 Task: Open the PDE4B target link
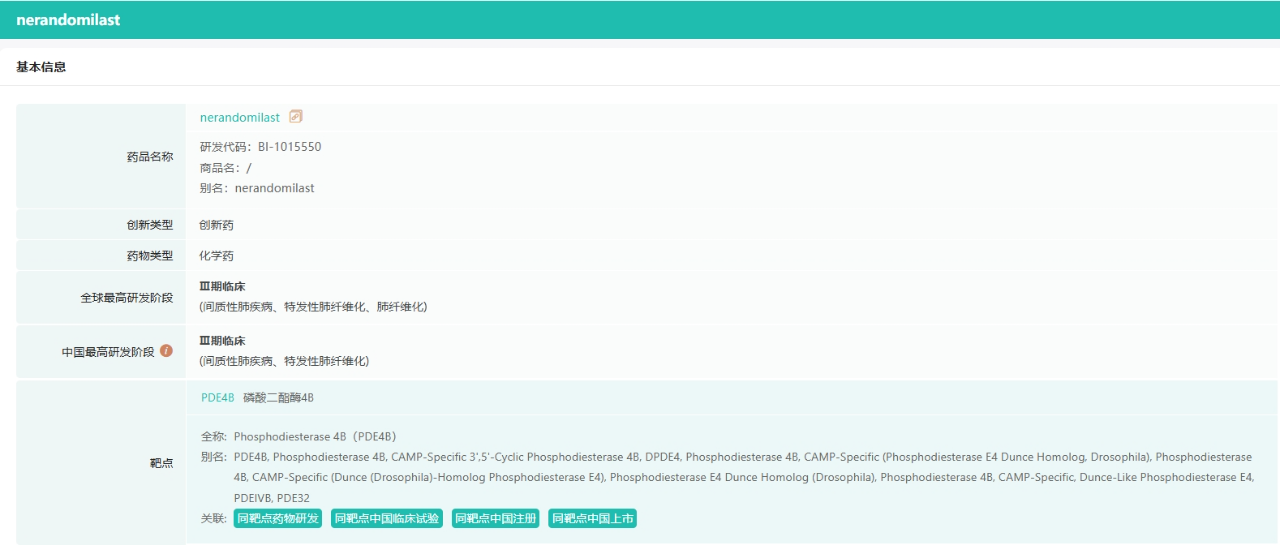(217, 398)
